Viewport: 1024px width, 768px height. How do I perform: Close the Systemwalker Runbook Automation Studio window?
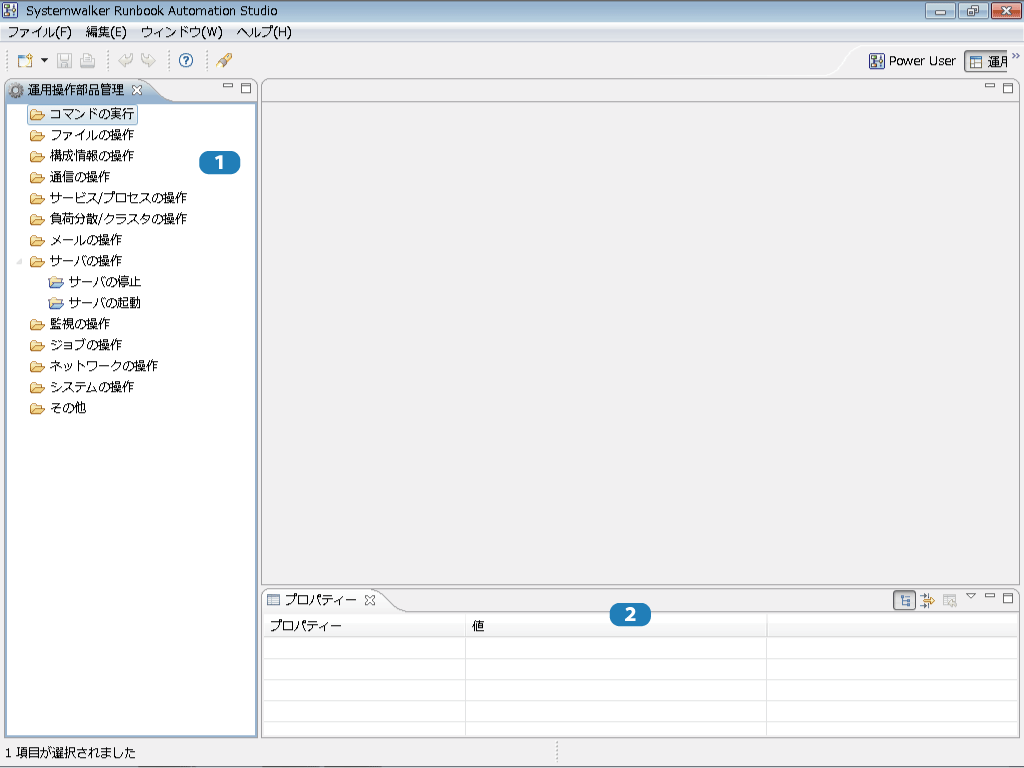[1006, 10]
